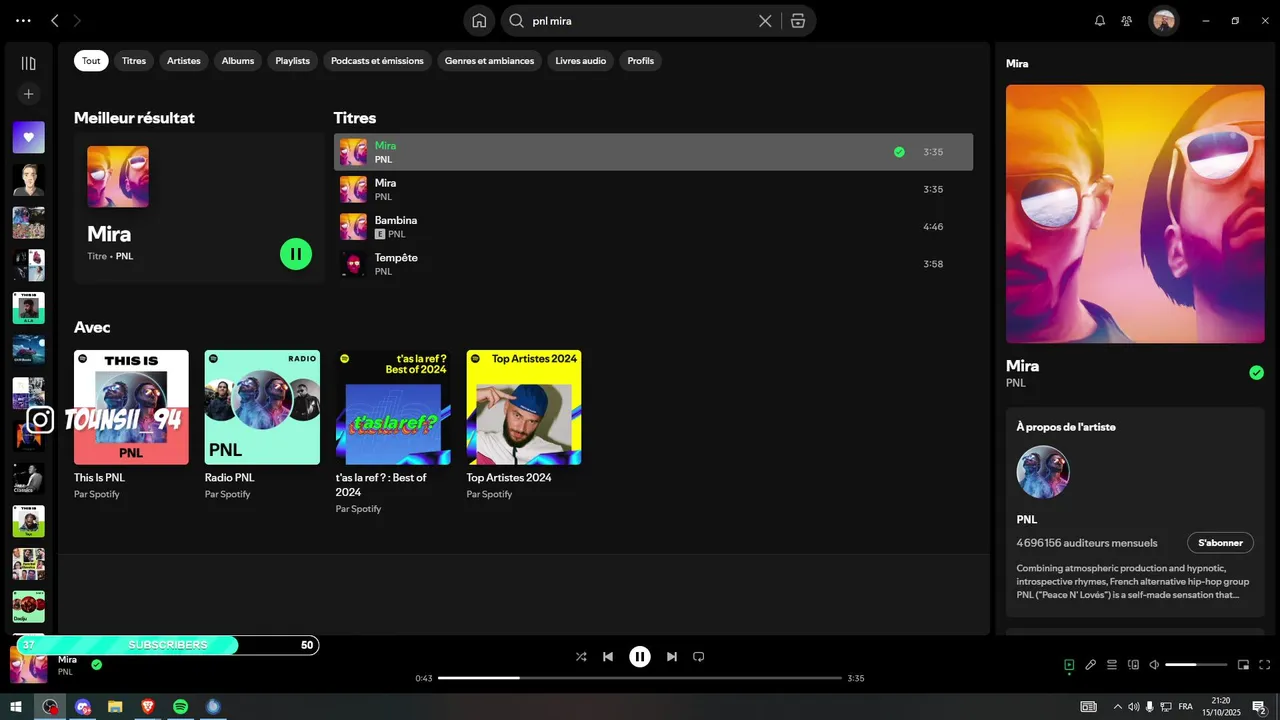1280x720 pixels.
Task: Open Liked Songs heart playlist
Action: point(28,137)
